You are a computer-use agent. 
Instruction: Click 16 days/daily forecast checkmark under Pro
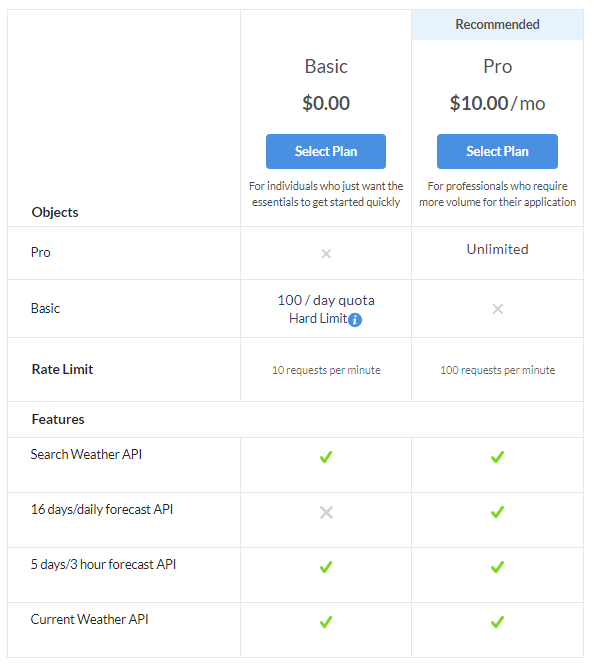pos(497,512)
